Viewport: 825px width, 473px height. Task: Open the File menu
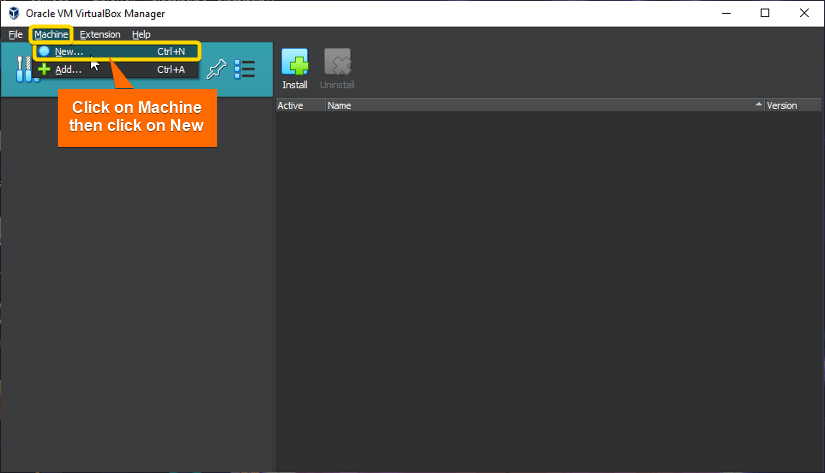[15, 35]
